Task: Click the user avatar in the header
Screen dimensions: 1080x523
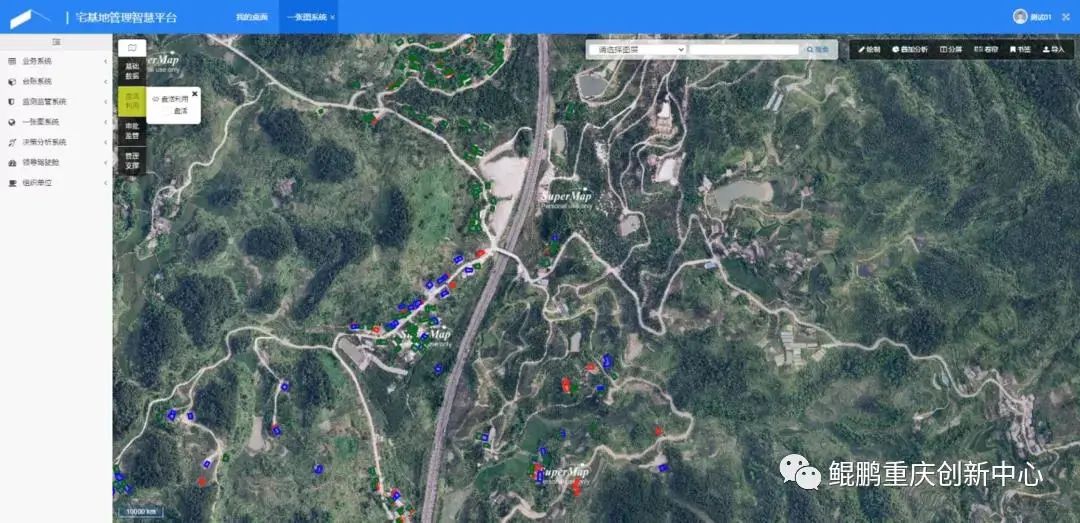Action: (x=1020, y=16)
